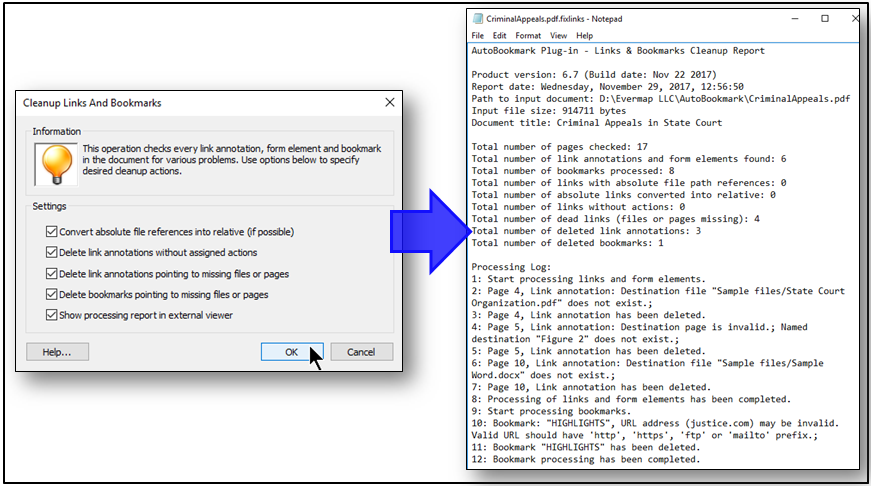Click 'Total number of deleted bookmarks: 1'
This screenshot has width=871, height=486.
click(567, 243)
